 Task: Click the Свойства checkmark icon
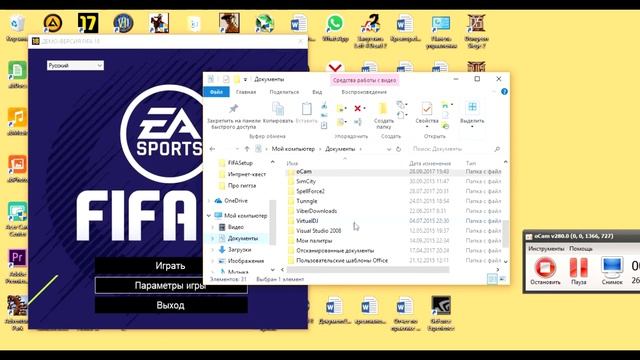tap(427, 109)
